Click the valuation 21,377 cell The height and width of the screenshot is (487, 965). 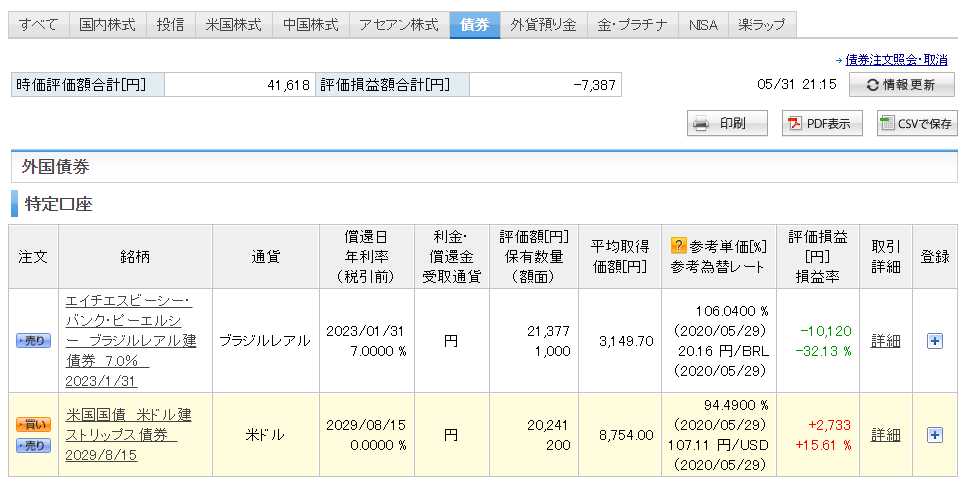point(548,331)
